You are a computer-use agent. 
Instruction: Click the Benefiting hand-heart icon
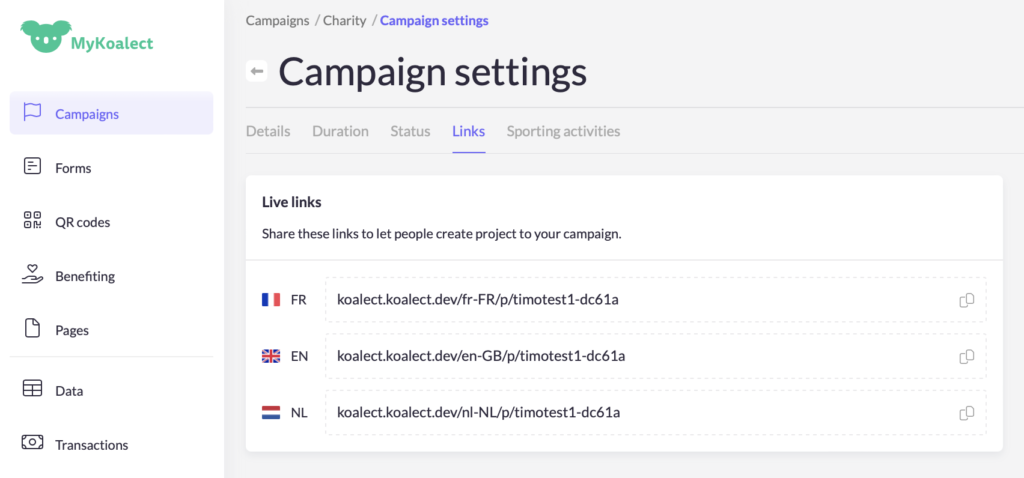(x=32, y=275)
